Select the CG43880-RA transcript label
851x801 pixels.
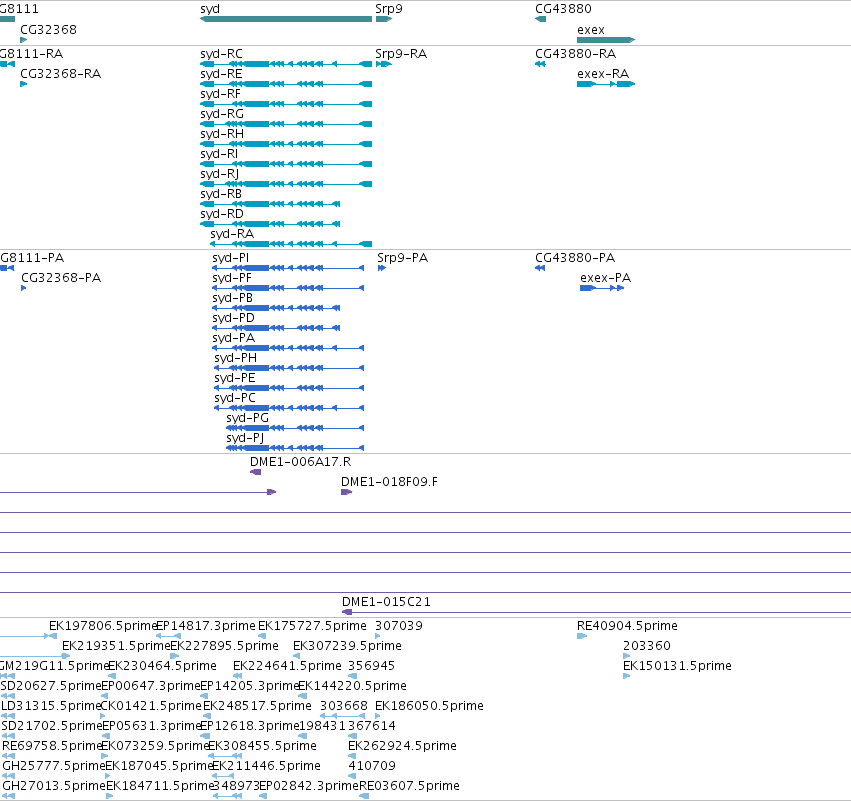(575, 54)
